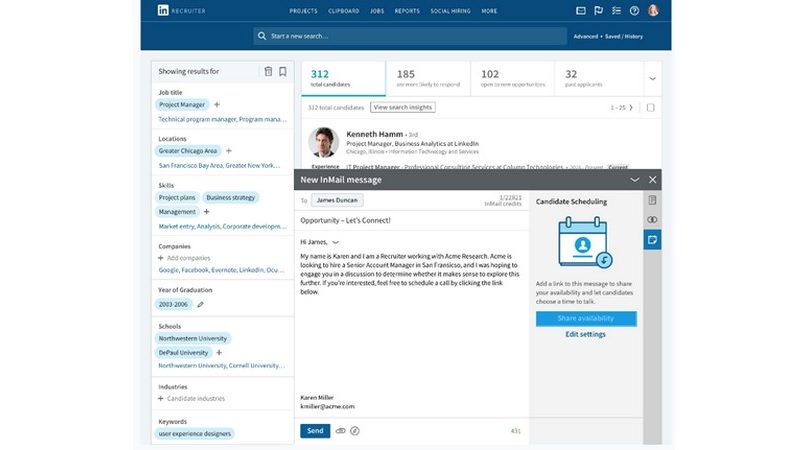The height and width of the screenshot is (450, 800).
Task: Click suggested job titles Technical program manager
Action: (197, 119)
